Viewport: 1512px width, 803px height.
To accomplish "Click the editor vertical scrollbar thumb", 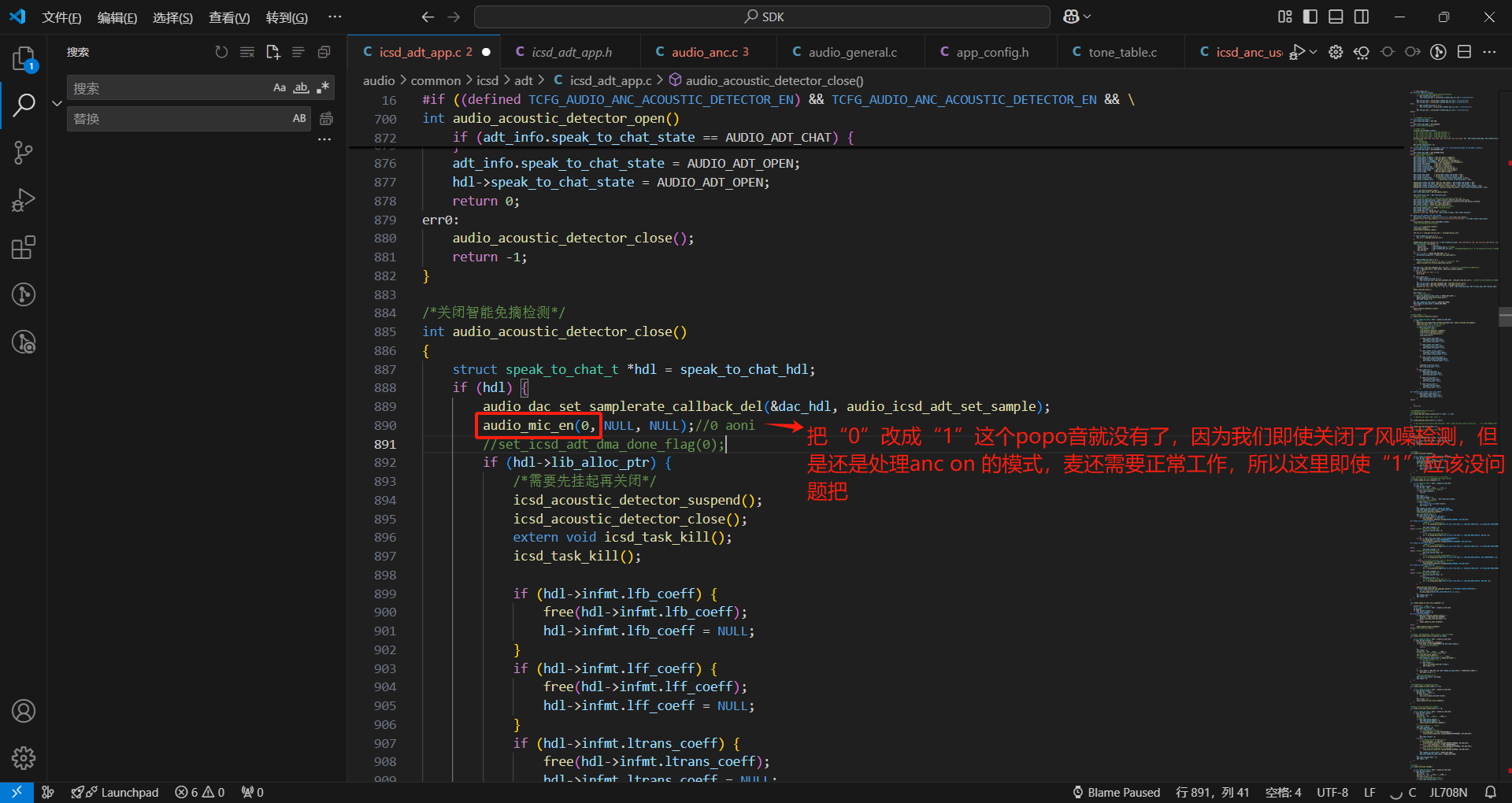I will coord(1505,317).
